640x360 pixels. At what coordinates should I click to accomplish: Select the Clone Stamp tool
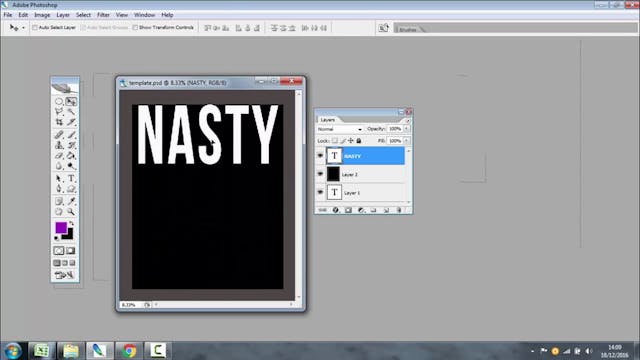(x=59, y=145)
